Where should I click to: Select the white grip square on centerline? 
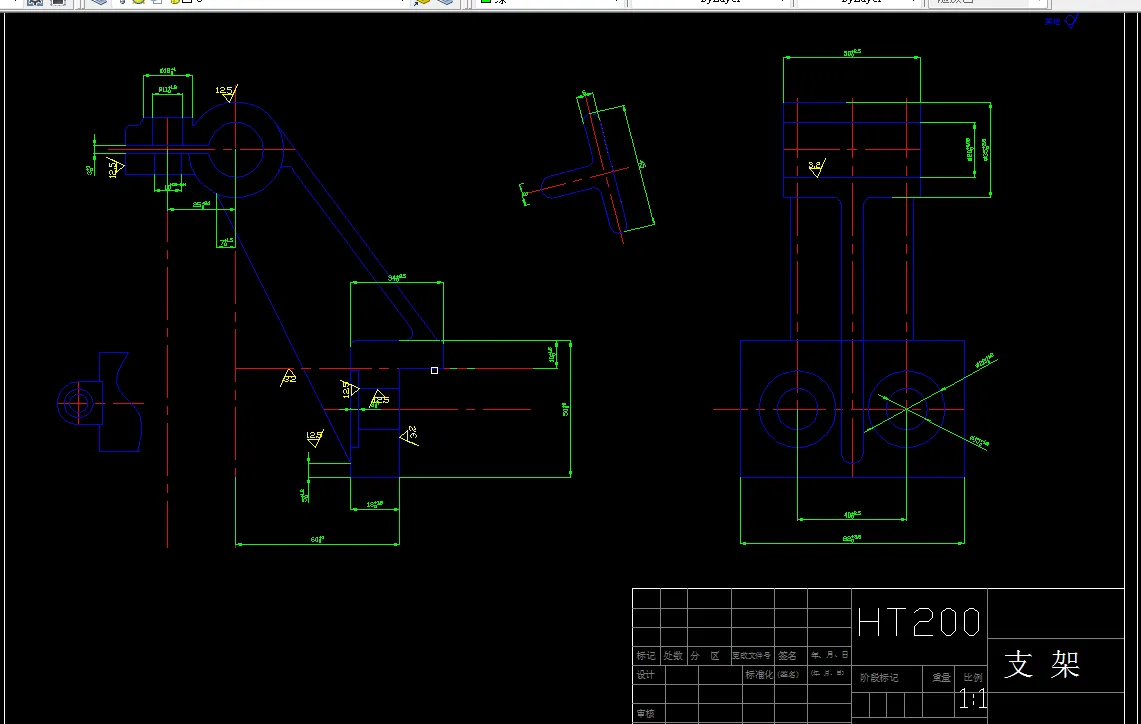pos(434,370)
